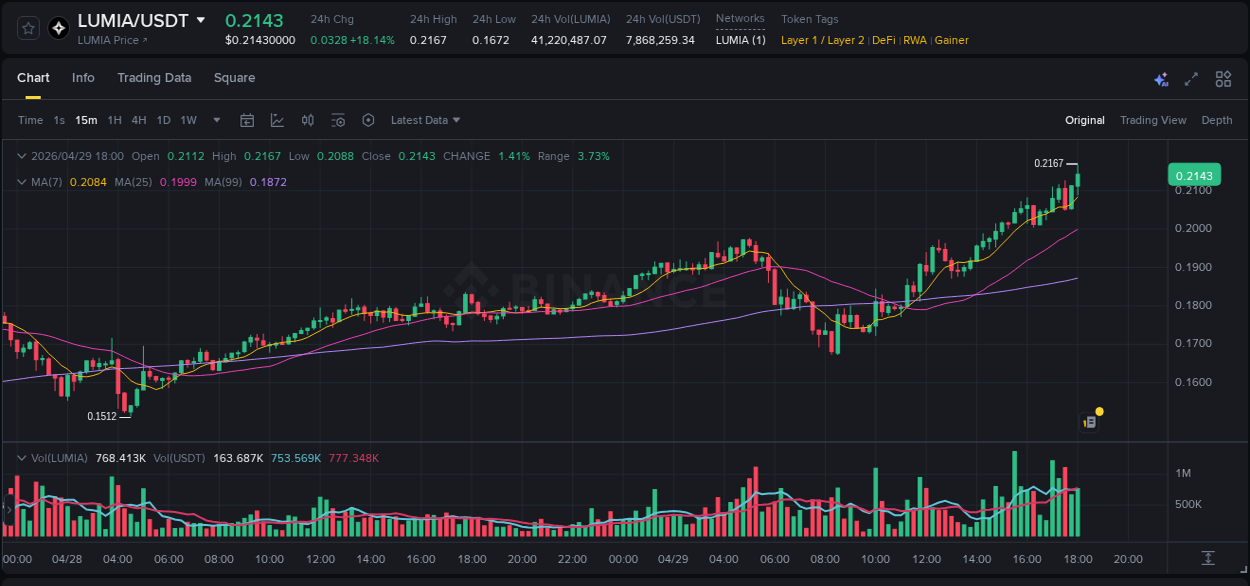Open the date range calendar picker
Image resolution: width=1250 pixels, height=586 pixels.
click(x=247, y=120)
